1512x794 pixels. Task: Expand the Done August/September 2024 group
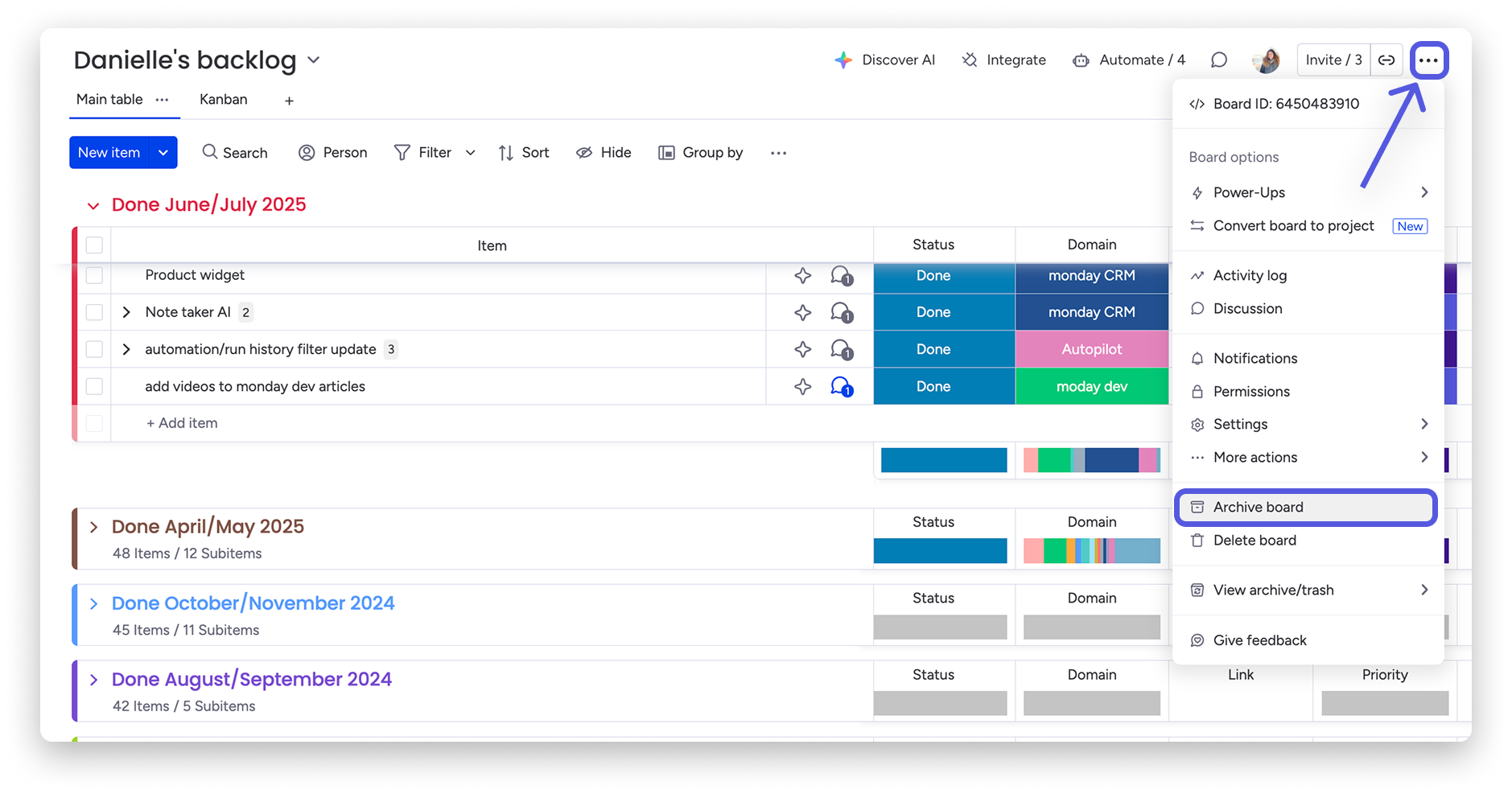[93, 681]
